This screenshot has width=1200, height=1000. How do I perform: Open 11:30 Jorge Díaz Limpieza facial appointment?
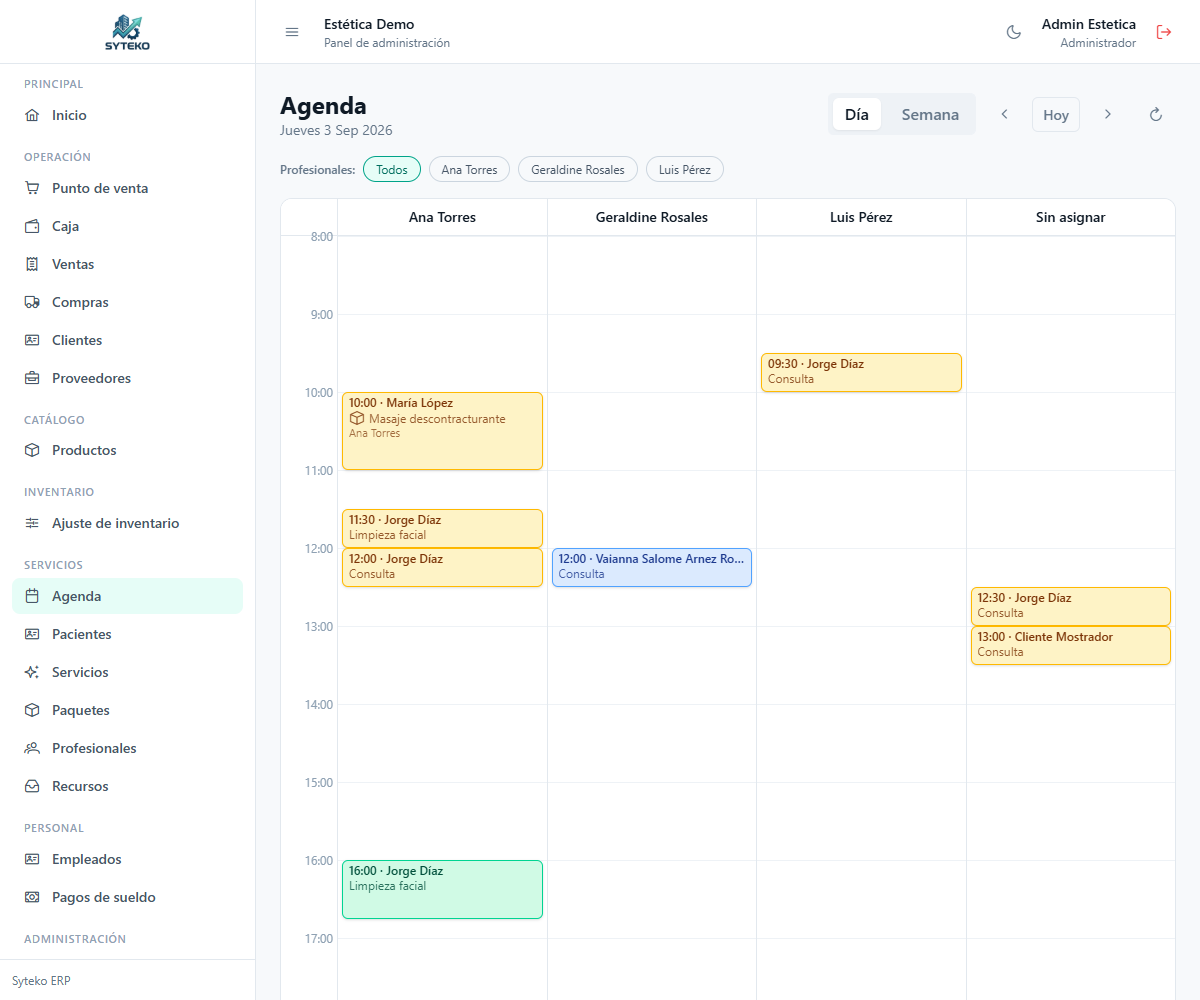442,528
